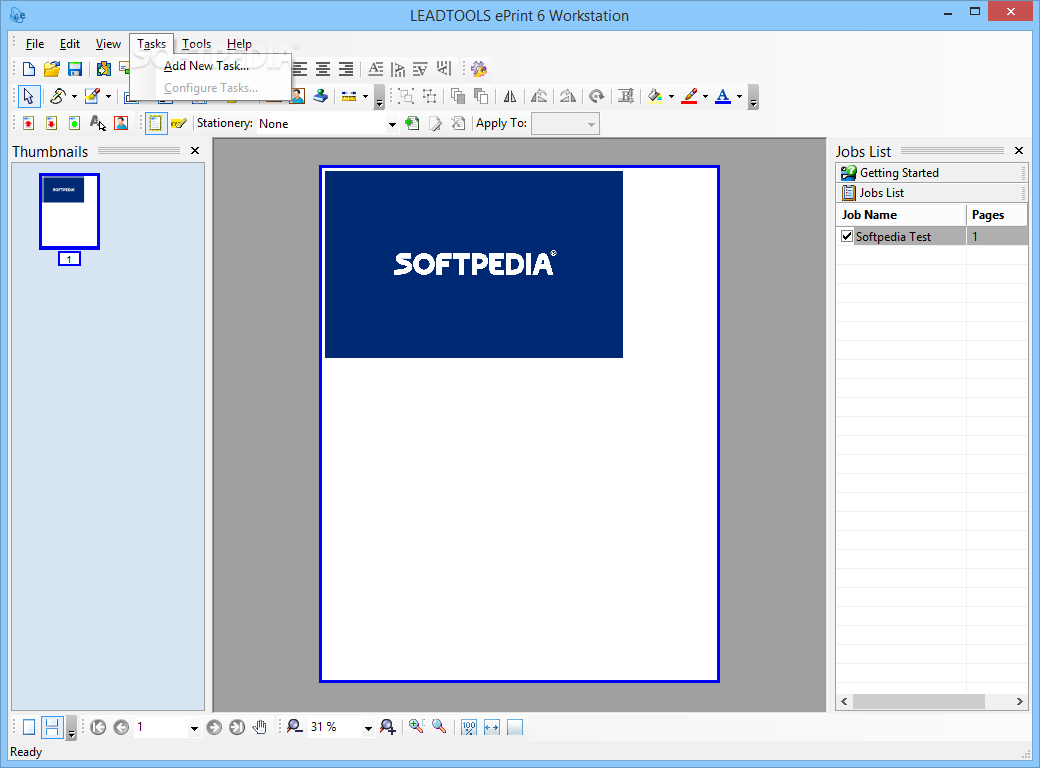Open the Edit menu
This screenshot has height=768, width=1040.
(70, 44)
